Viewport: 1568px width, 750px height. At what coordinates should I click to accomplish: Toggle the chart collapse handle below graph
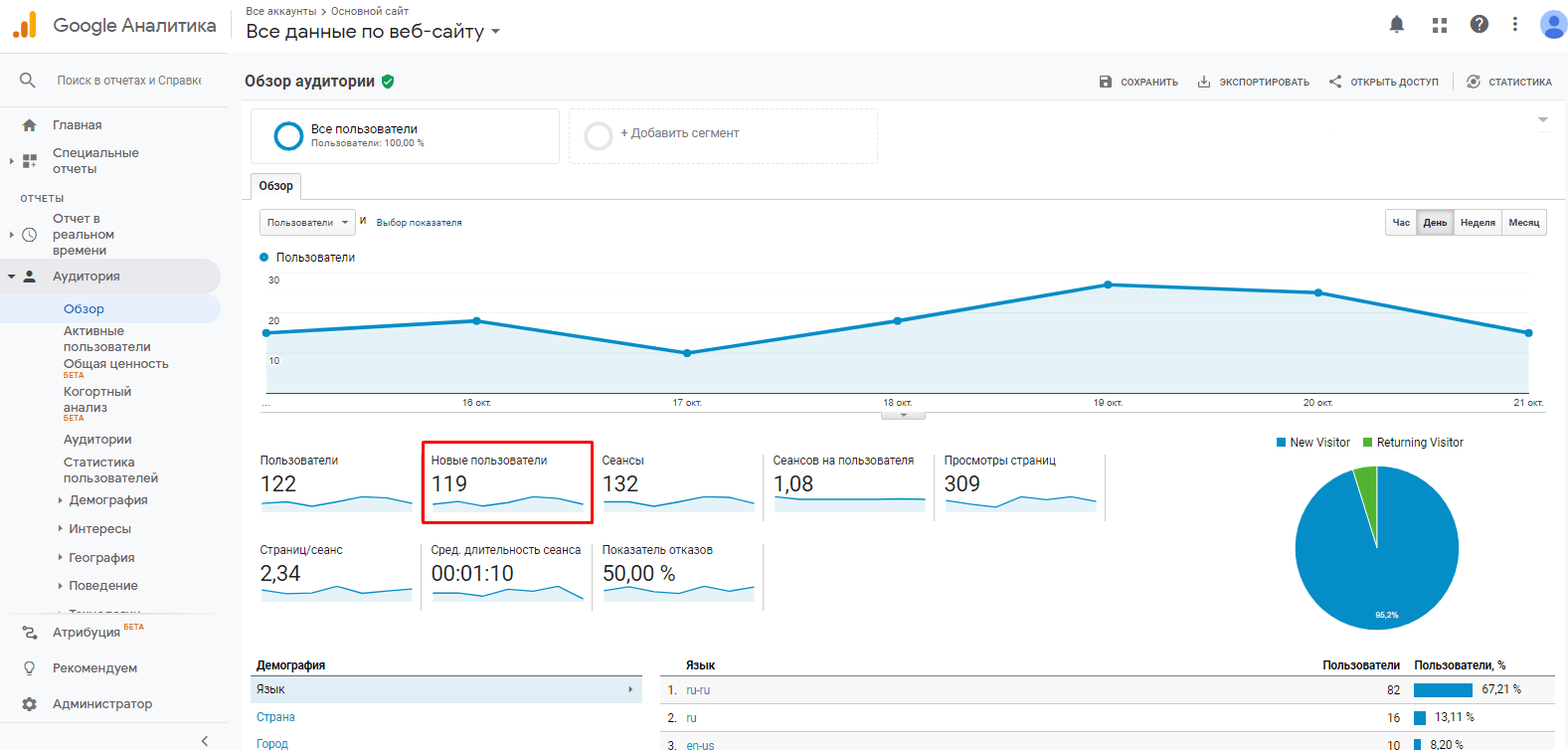[903, 416]
